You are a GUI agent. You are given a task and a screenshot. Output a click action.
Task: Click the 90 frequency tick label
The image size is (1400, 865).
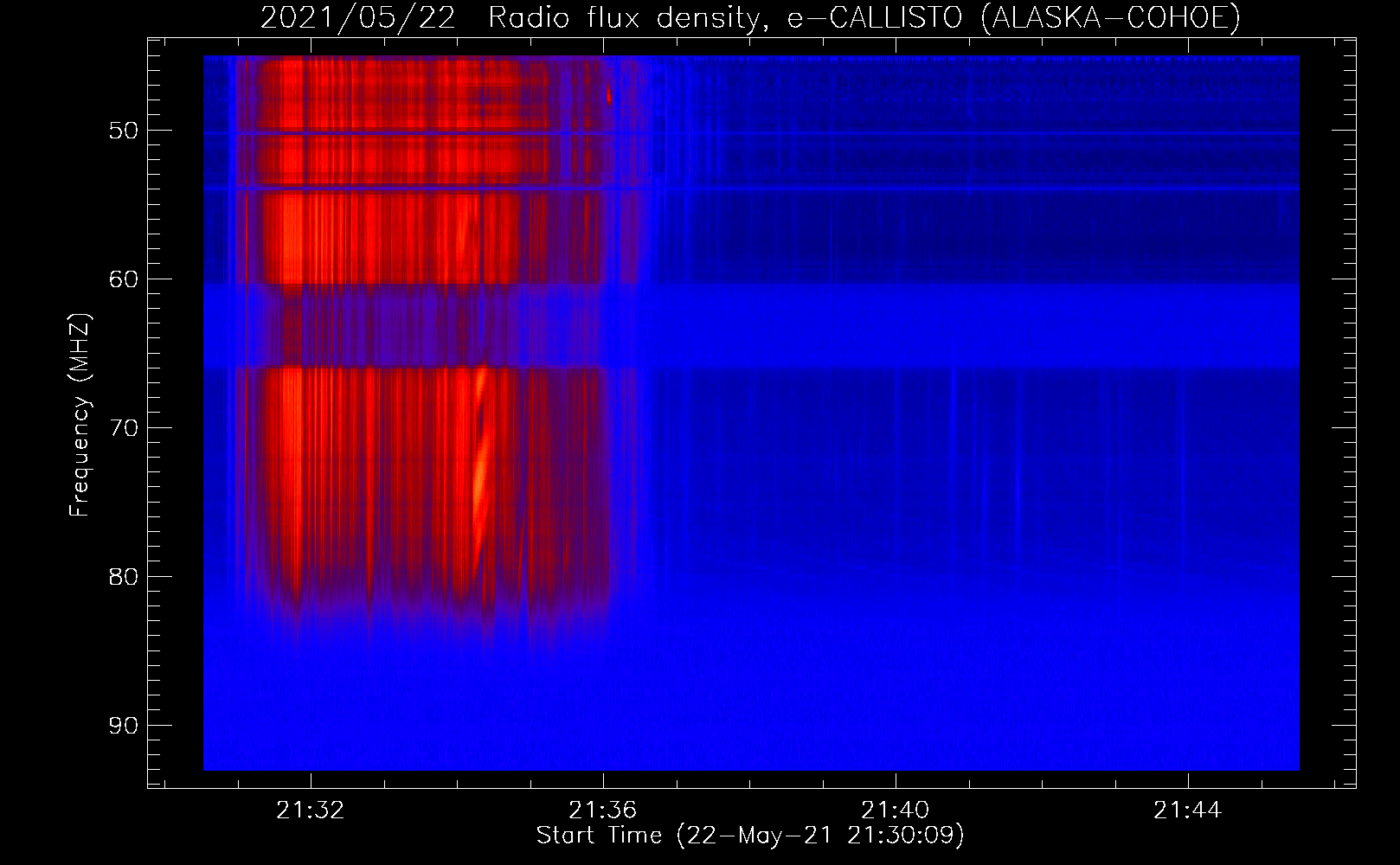(x=123, y=726)
